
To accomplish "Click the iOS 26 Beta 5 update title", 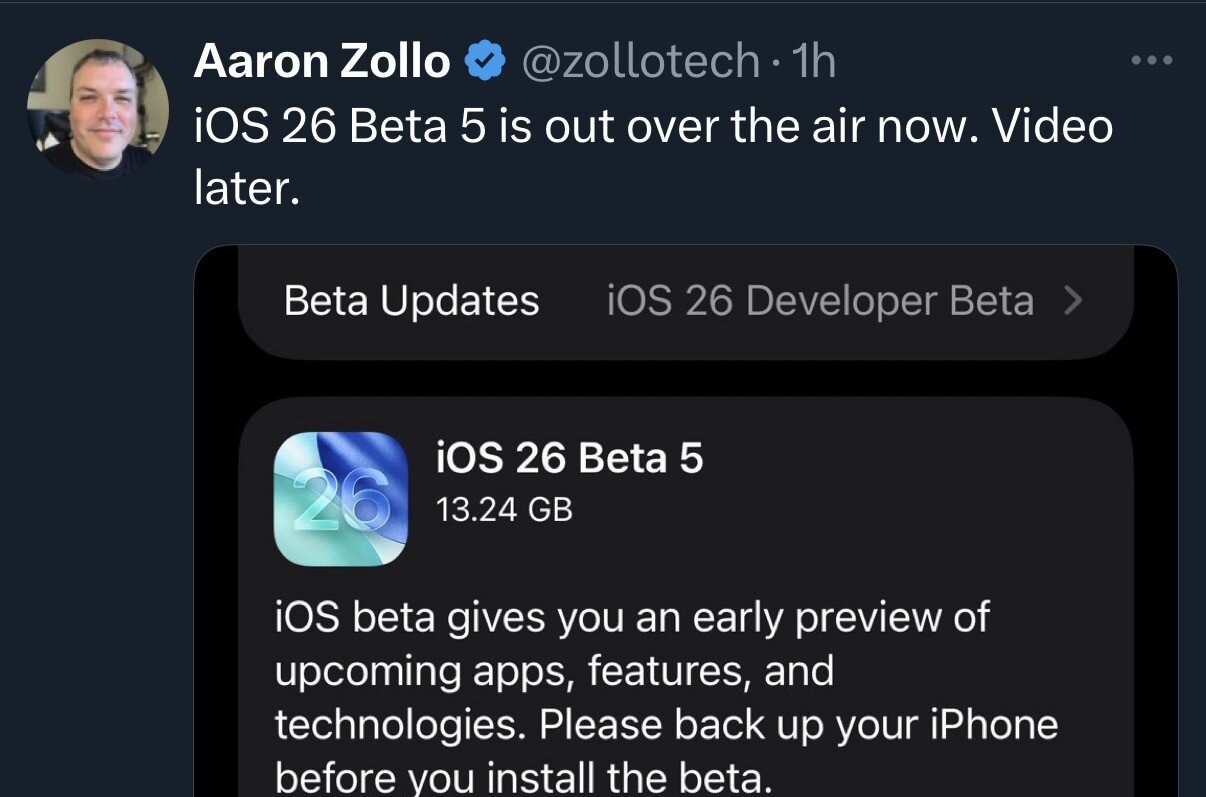I will (x=570, y=459).
